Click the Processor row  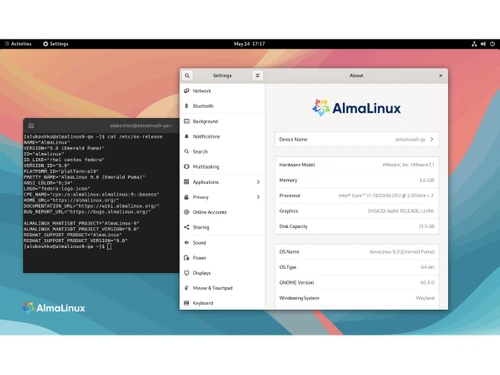click(357, 196)
